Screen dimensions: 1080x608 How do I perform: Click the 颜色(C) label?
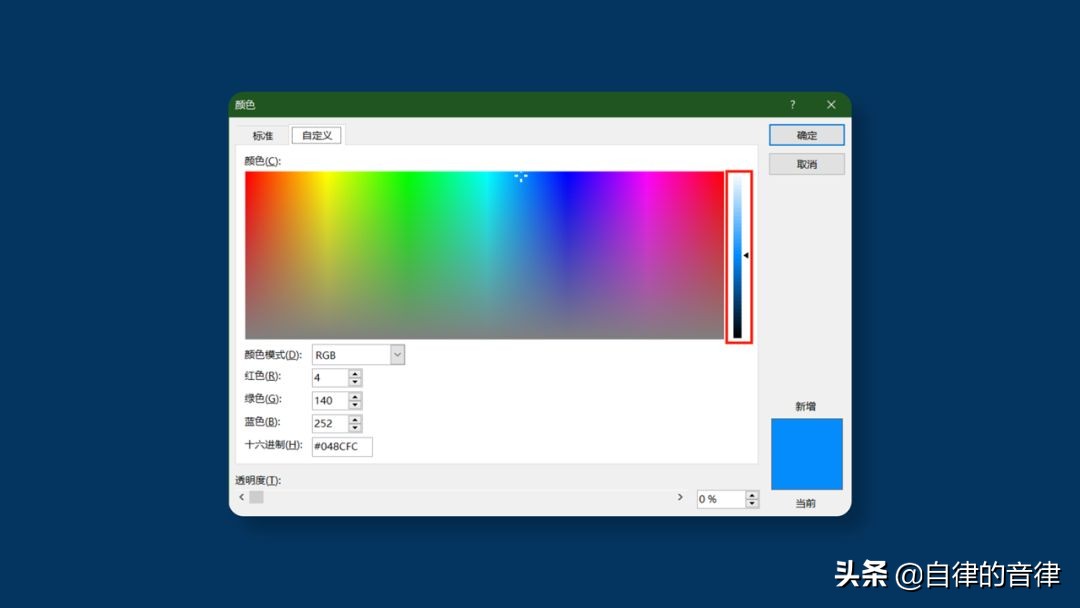262,160
